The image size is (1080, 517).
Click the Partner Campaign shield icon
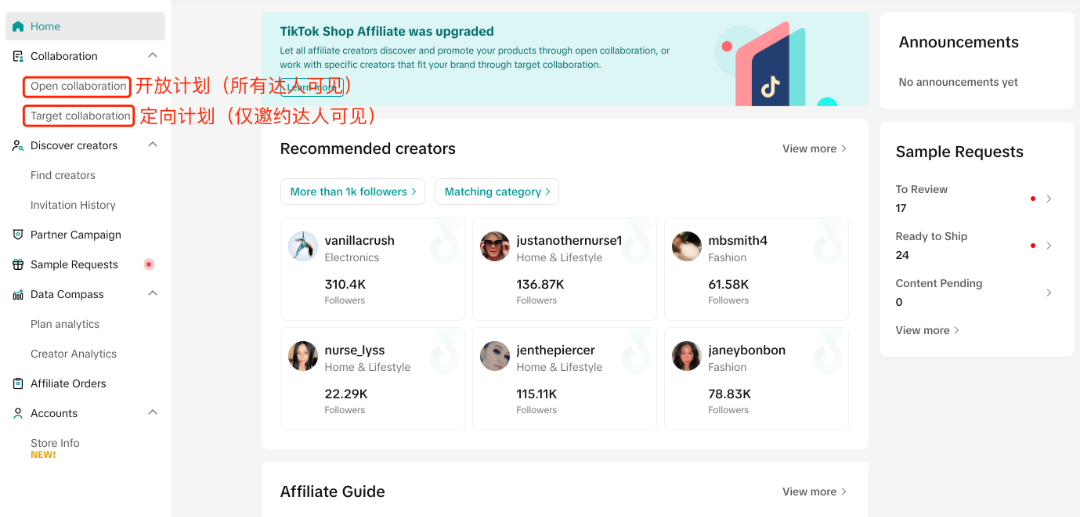tap(18, 235)
